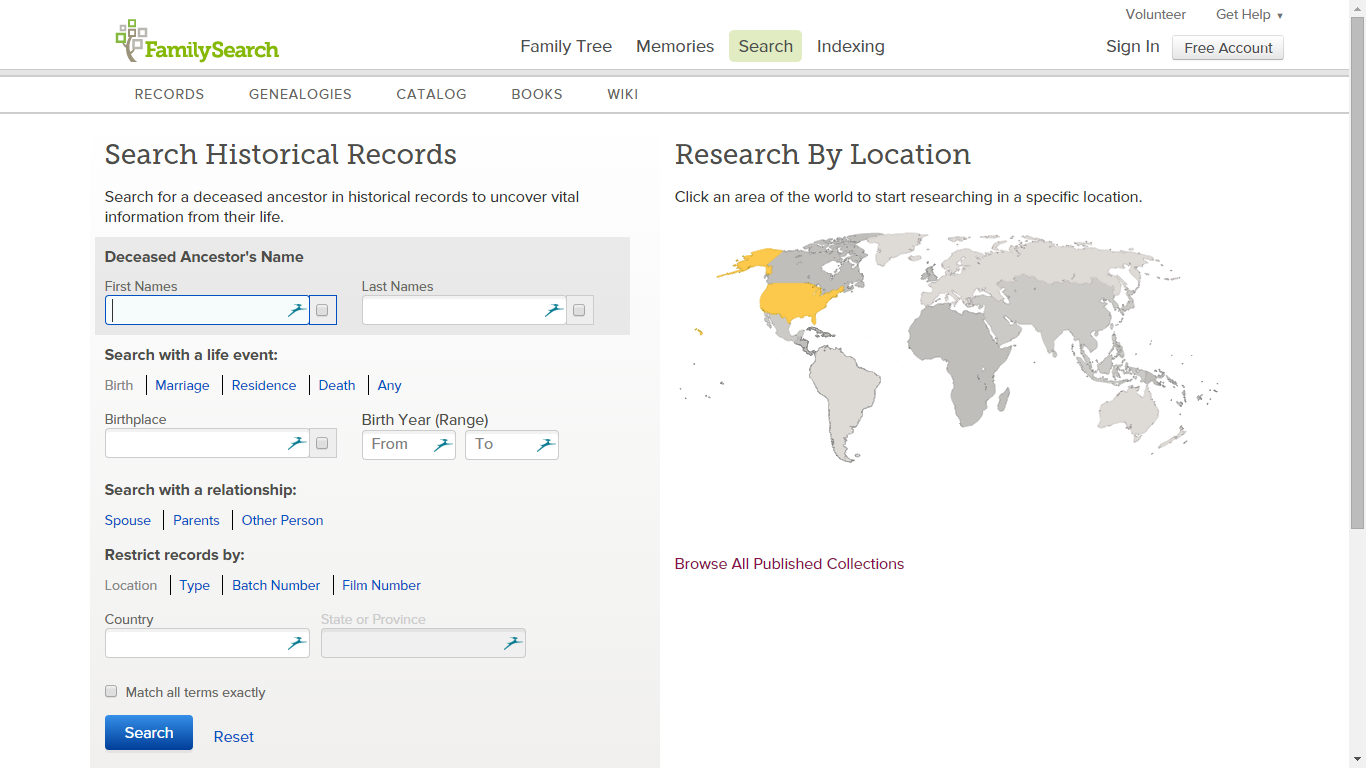The image size is (1366, 768).
Task: Click the Last Names input field
Action: coord(464,310)
